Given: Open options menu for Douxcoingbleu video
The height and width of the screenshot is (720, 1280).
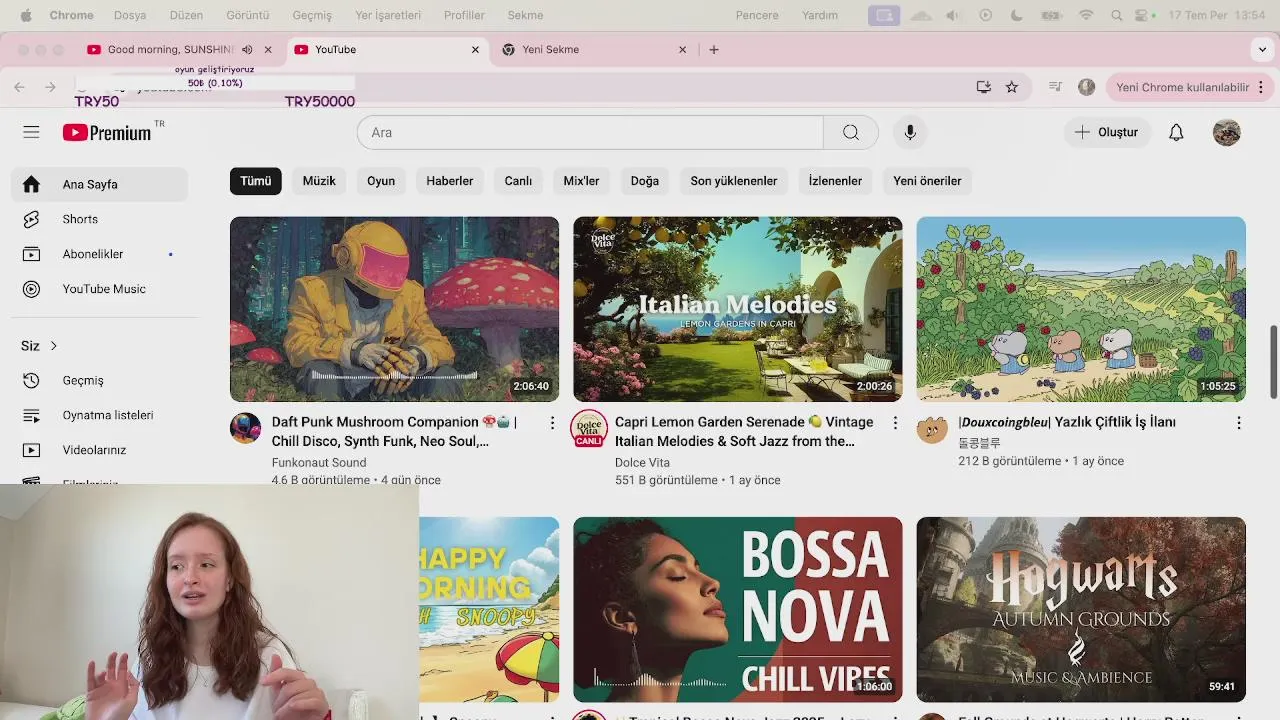Looking at the screenshot, I should tap(1239, 423).
